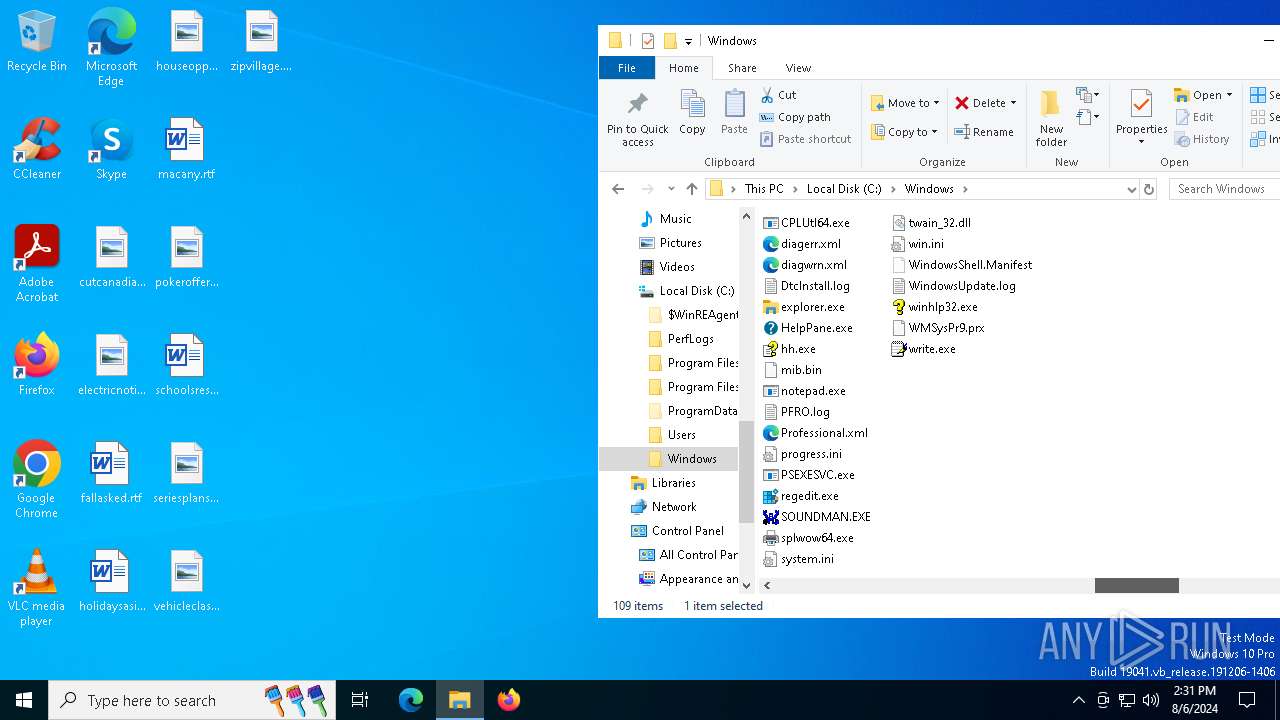Open Quick Access Toolbar customize dropdown

(688, 42)
